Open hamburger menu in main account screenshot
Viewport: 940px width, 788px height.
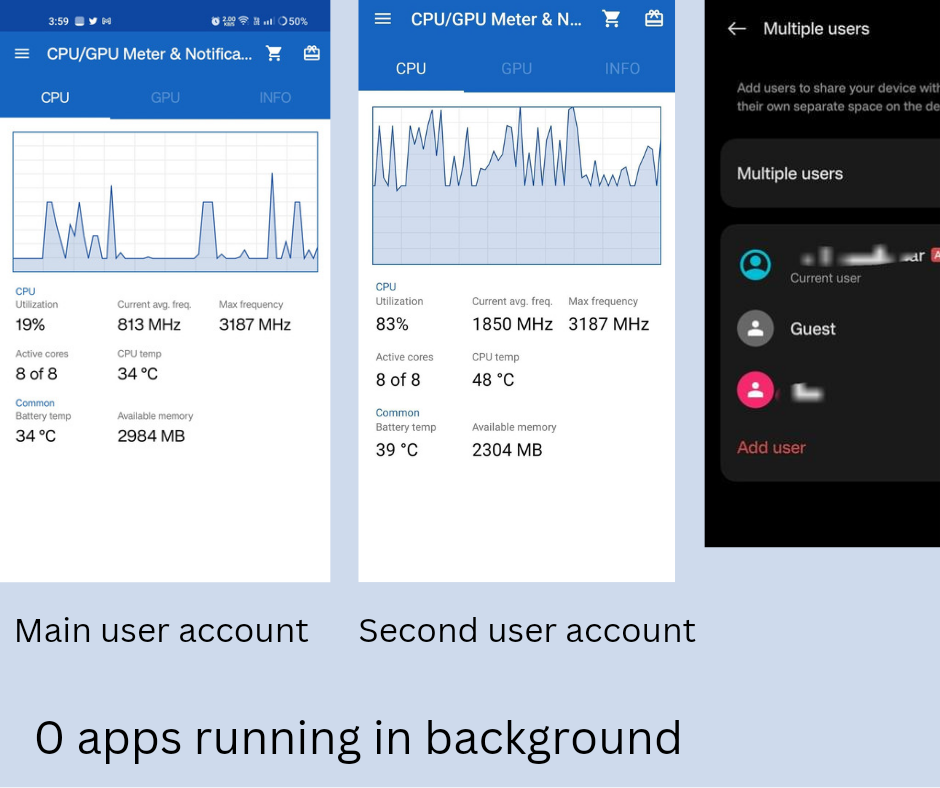[x=22, y=54]
